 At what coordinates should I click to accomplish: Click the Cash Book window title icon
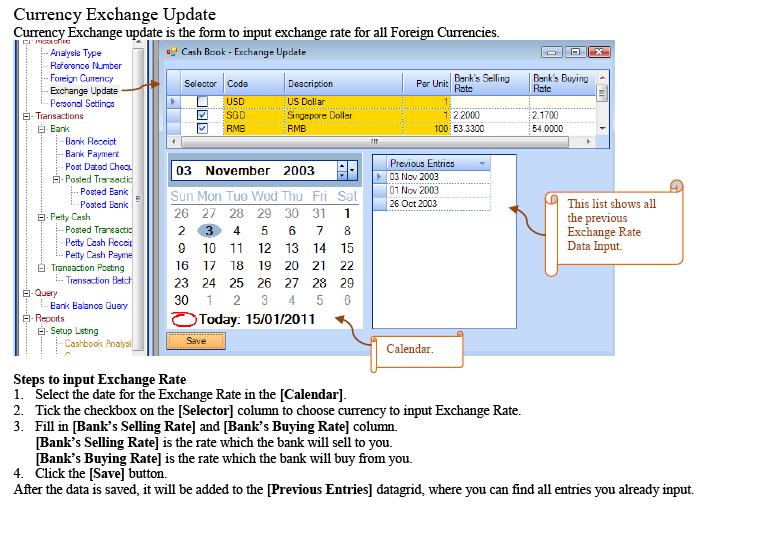(171, 52)
